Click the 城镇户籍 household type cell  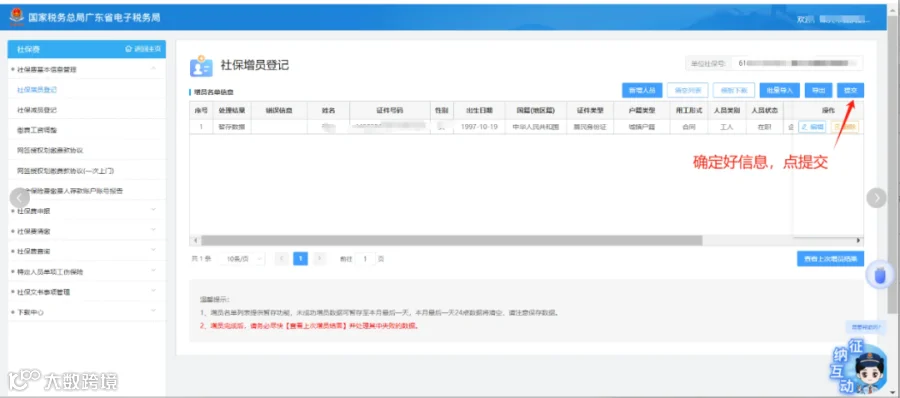(641, 127)
